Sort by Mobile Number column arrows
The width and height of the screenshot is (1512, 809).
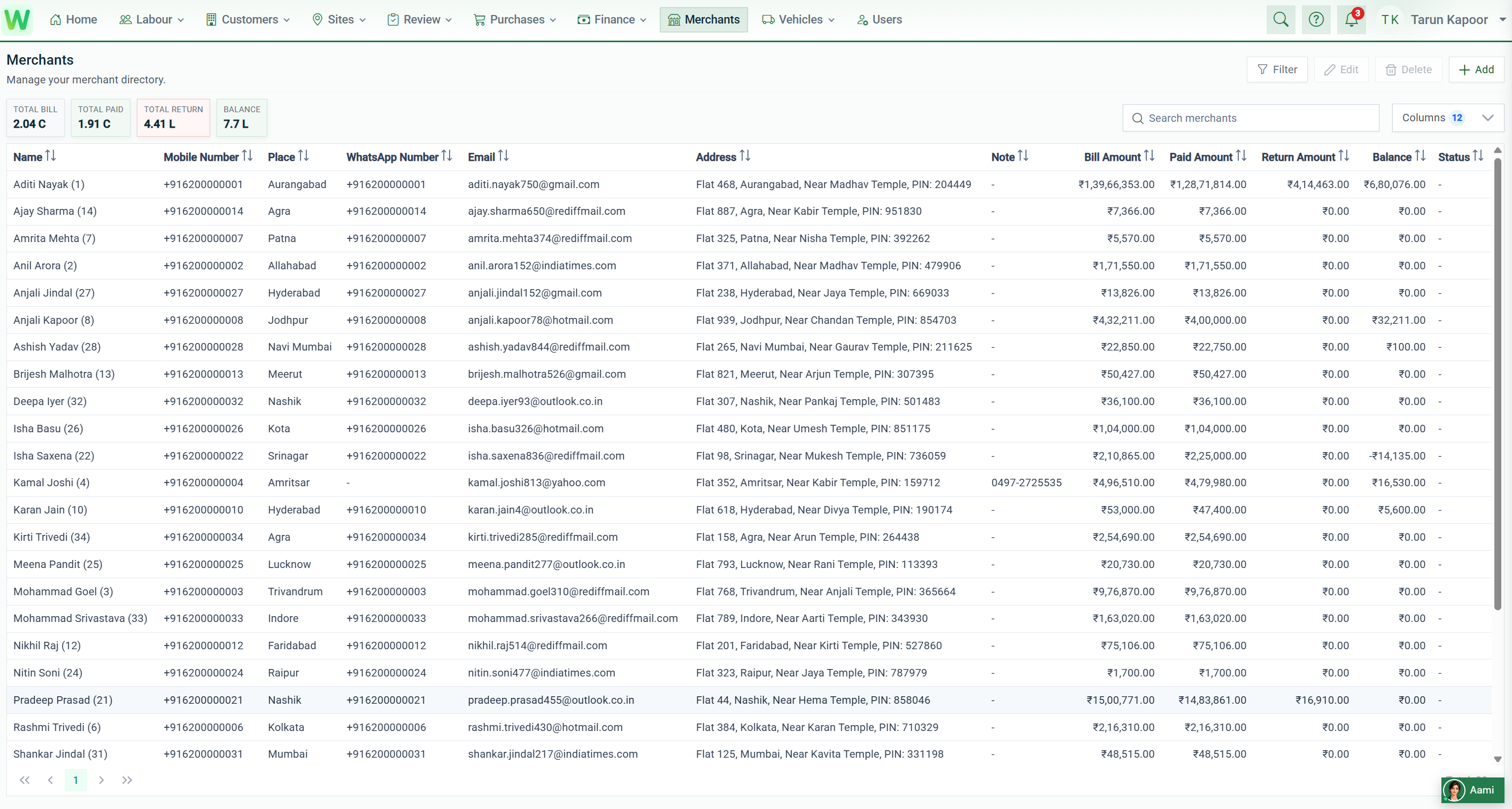point(248,156)
